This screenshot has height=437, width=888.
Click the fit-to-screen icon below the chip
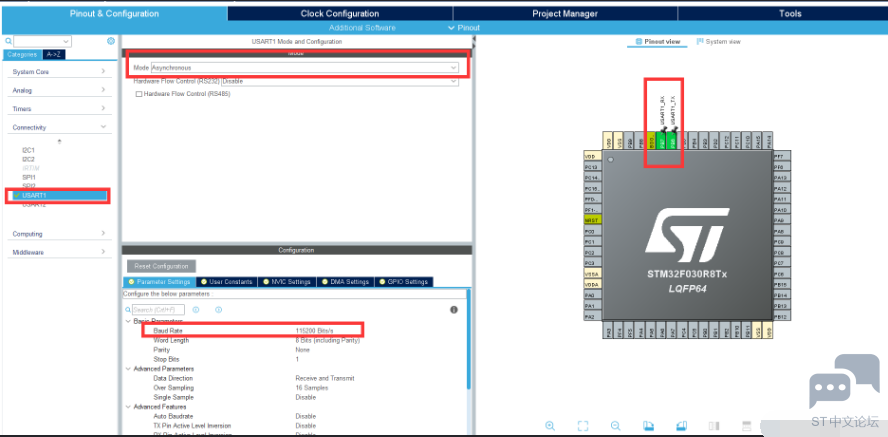(x=583, y=426)
